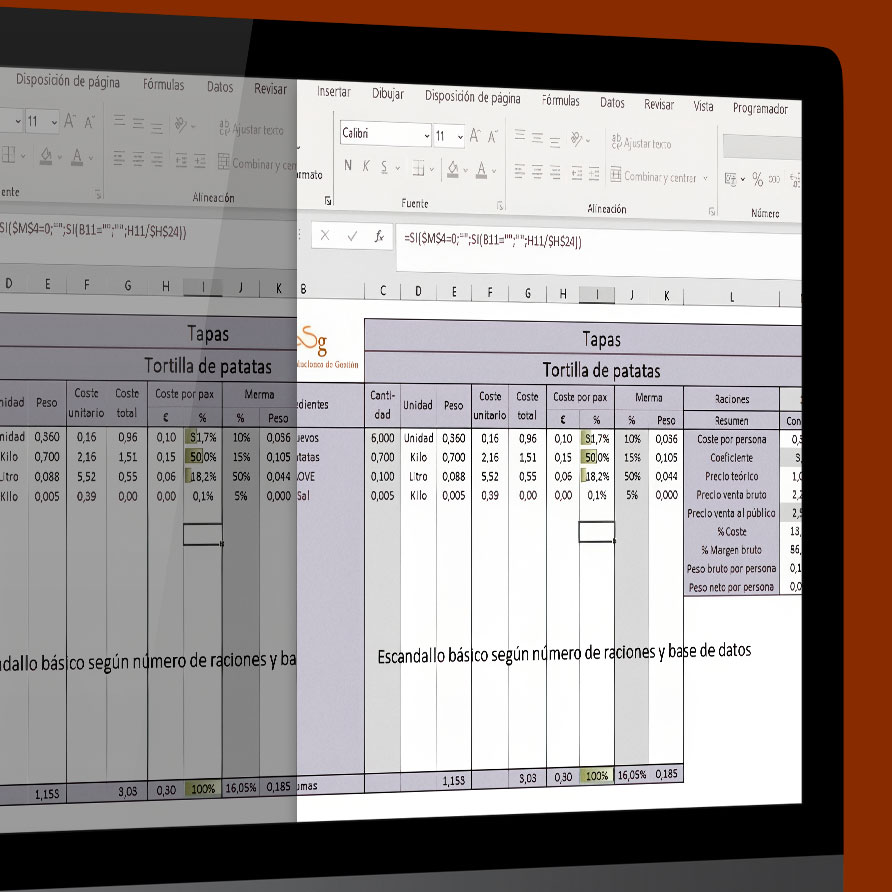Apply fill color in the bright ribbon
This screenshot has width=892, height=892.
pos(453,169)
